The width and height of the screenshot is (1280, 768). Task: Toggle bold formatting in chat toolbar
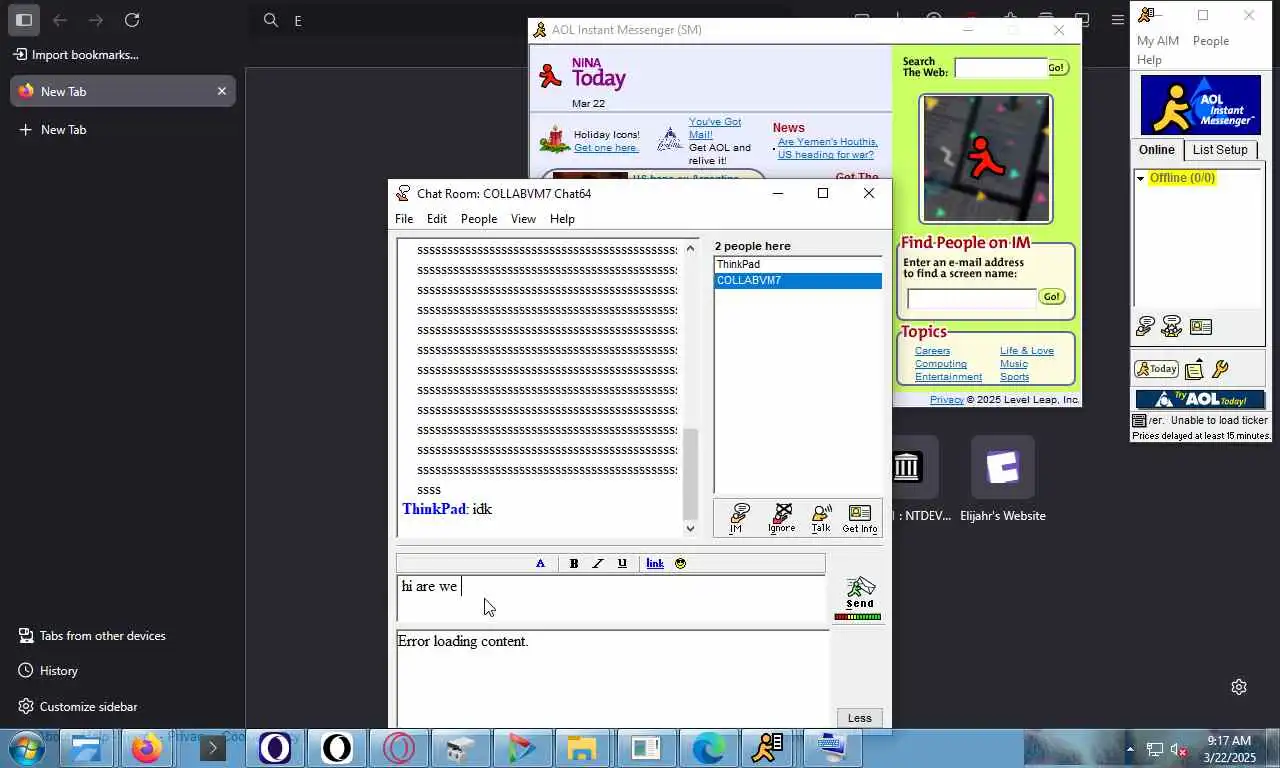point(574,564)
